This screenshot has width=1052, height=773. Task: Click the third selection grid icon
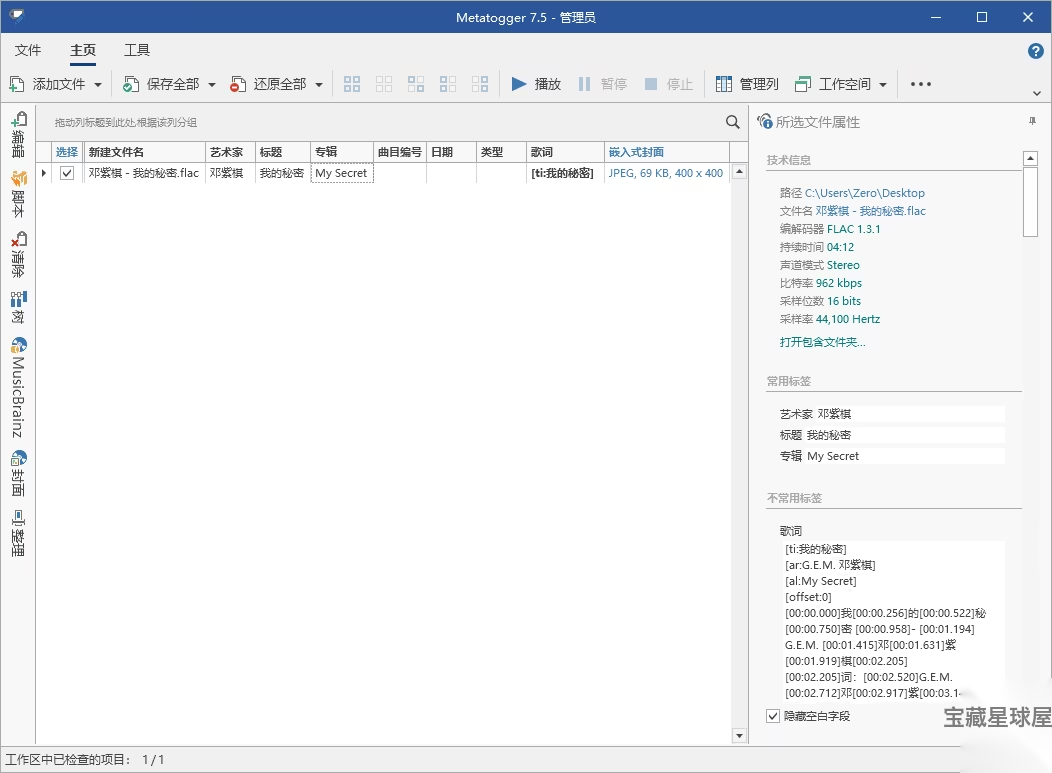click(416, 84)
